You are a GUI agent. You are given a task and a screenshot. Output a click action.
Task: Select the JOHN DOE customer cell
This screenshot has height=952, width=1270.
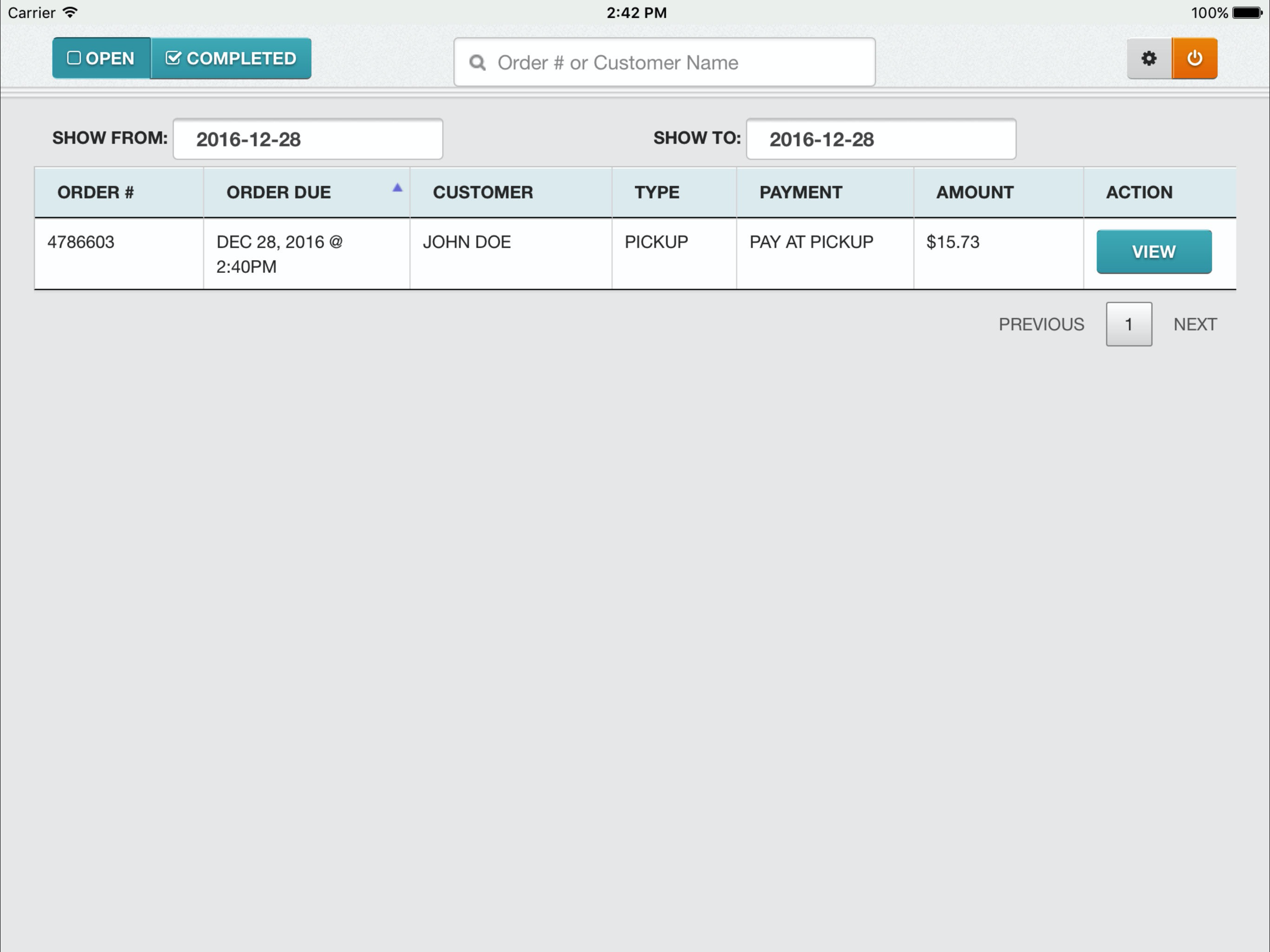click(511, 254)
